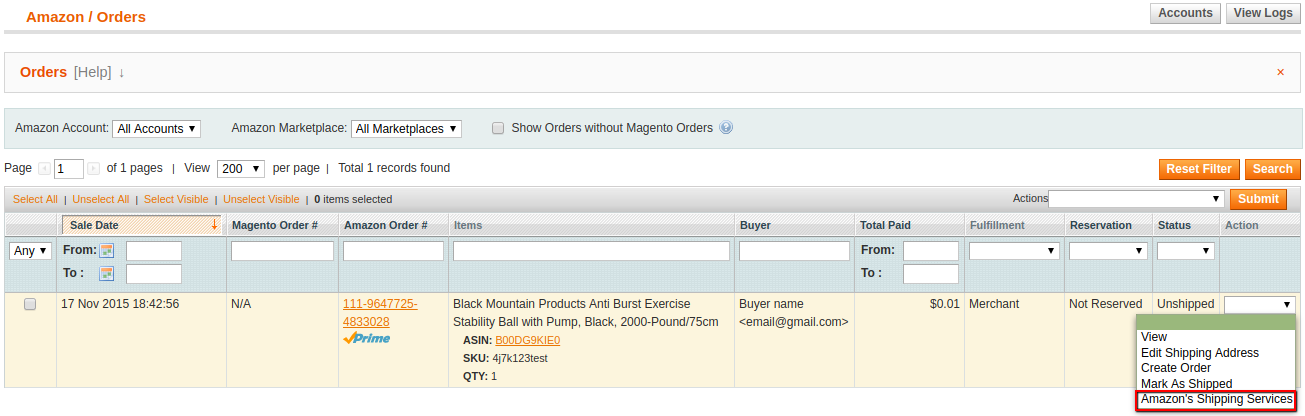Focus Sale Date From input field
The width and height of the screenshot is (1305, 416).
coord(154,251)
